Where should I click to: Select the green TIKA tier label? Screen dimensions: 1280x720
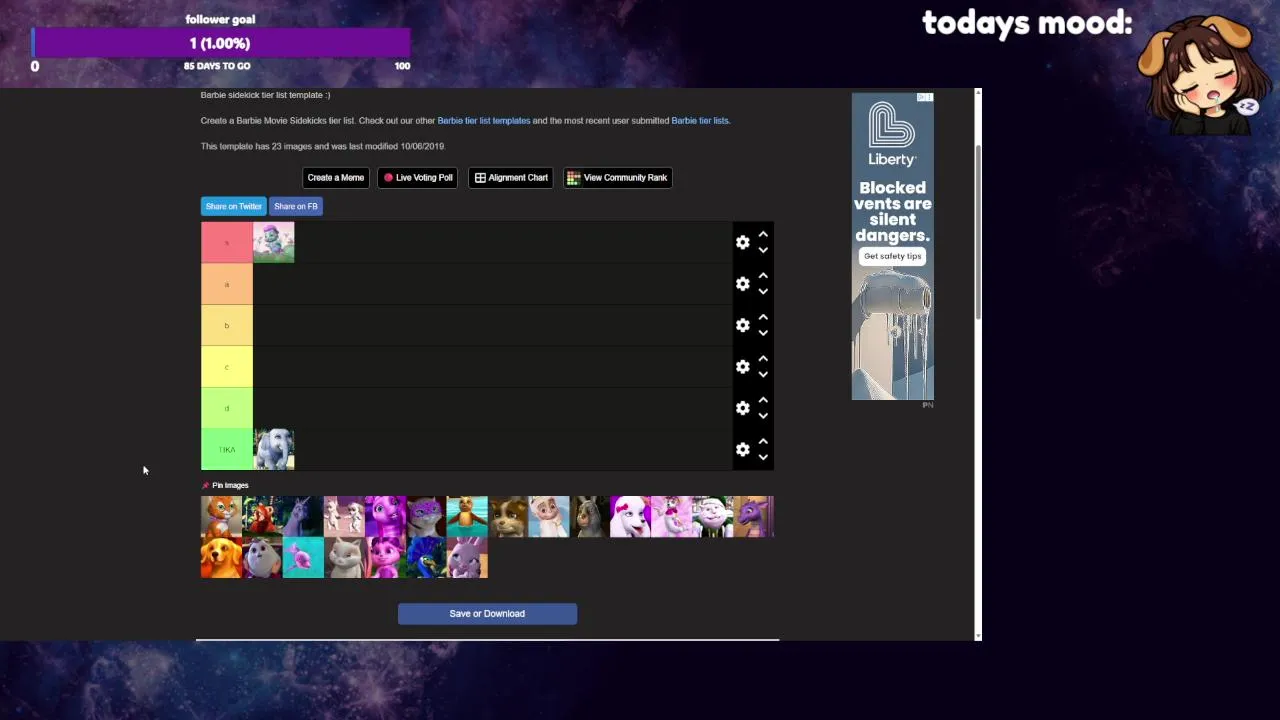click(227, 450)
